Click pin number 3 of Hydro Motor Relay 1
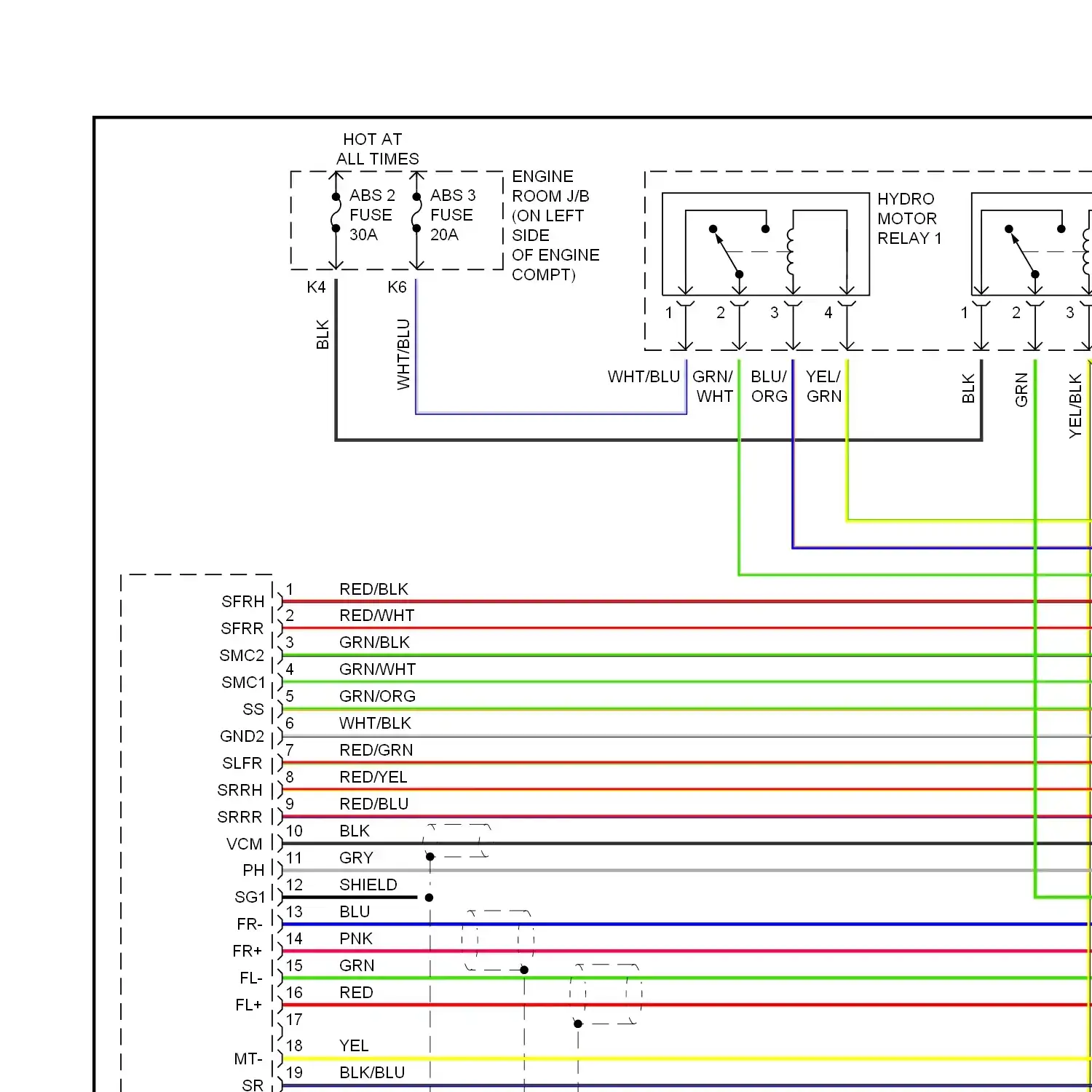This screenshot has width=1092, height=1092. (x=775, y=312)
